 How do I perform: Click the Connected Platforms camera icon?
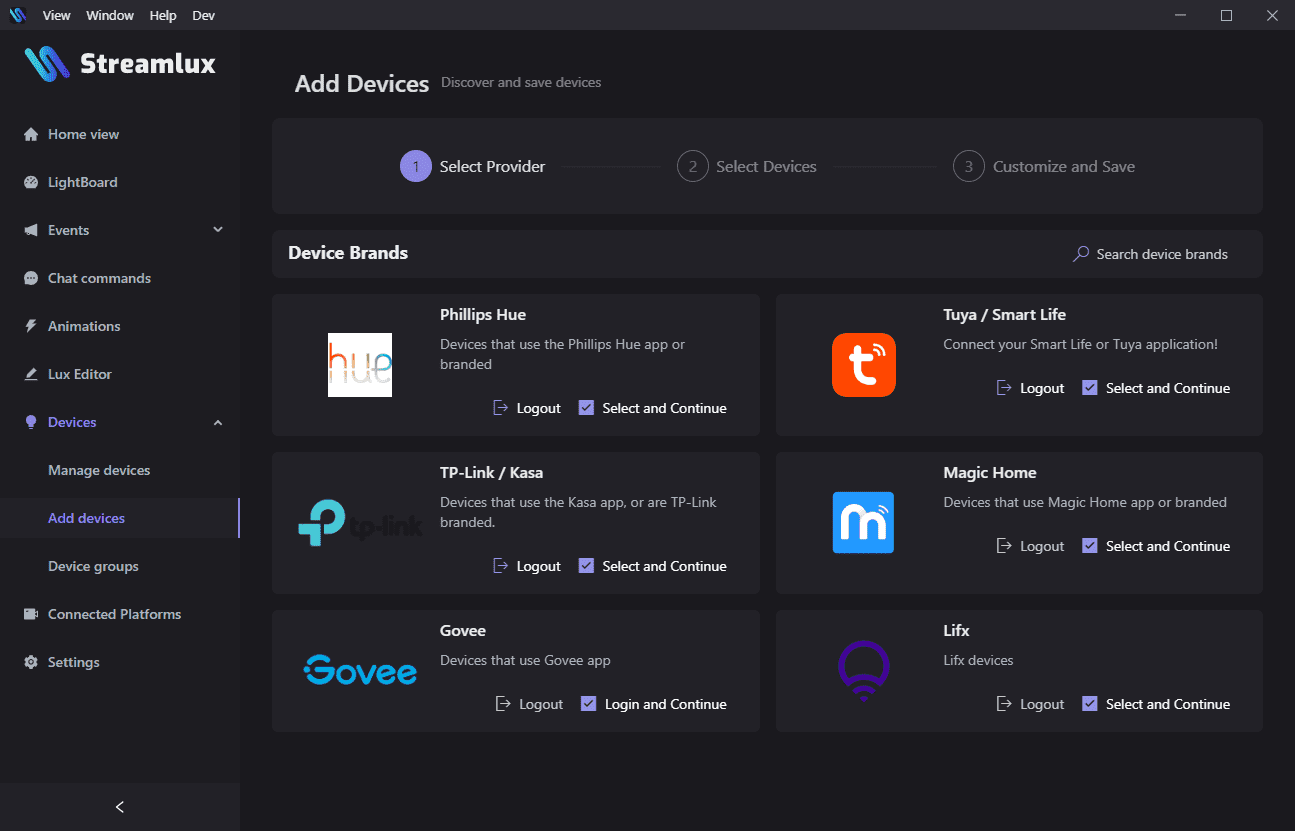30,615
